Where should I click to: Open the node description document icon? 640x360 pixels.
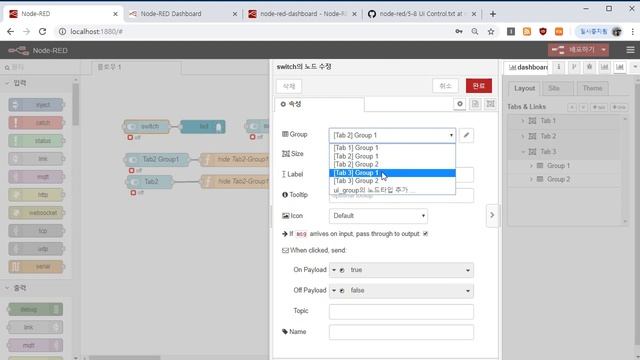[x=475, y=104]
